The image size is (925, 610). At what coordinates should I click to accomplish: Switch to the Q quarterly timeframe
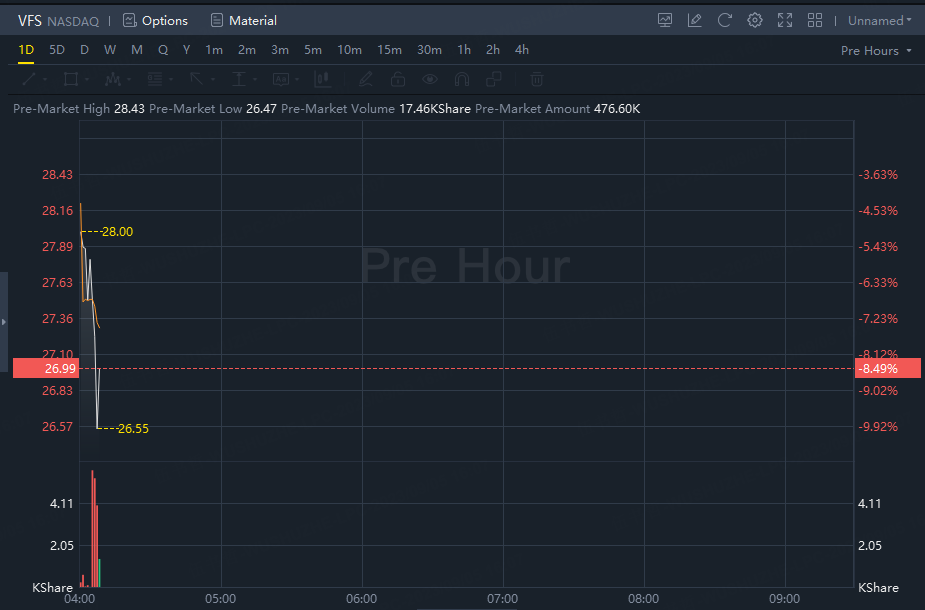point(163,50)
